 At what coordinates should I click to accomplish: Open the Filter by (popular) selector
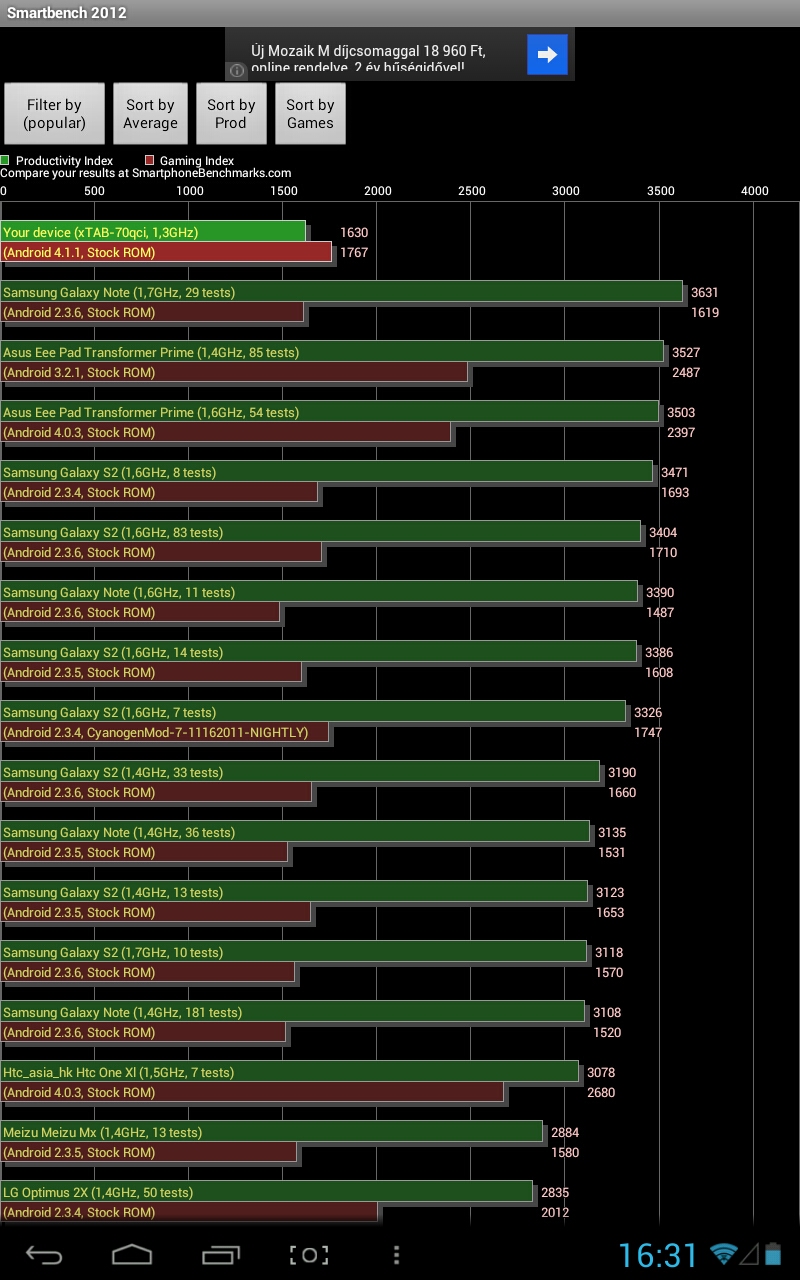click(54, 114)
